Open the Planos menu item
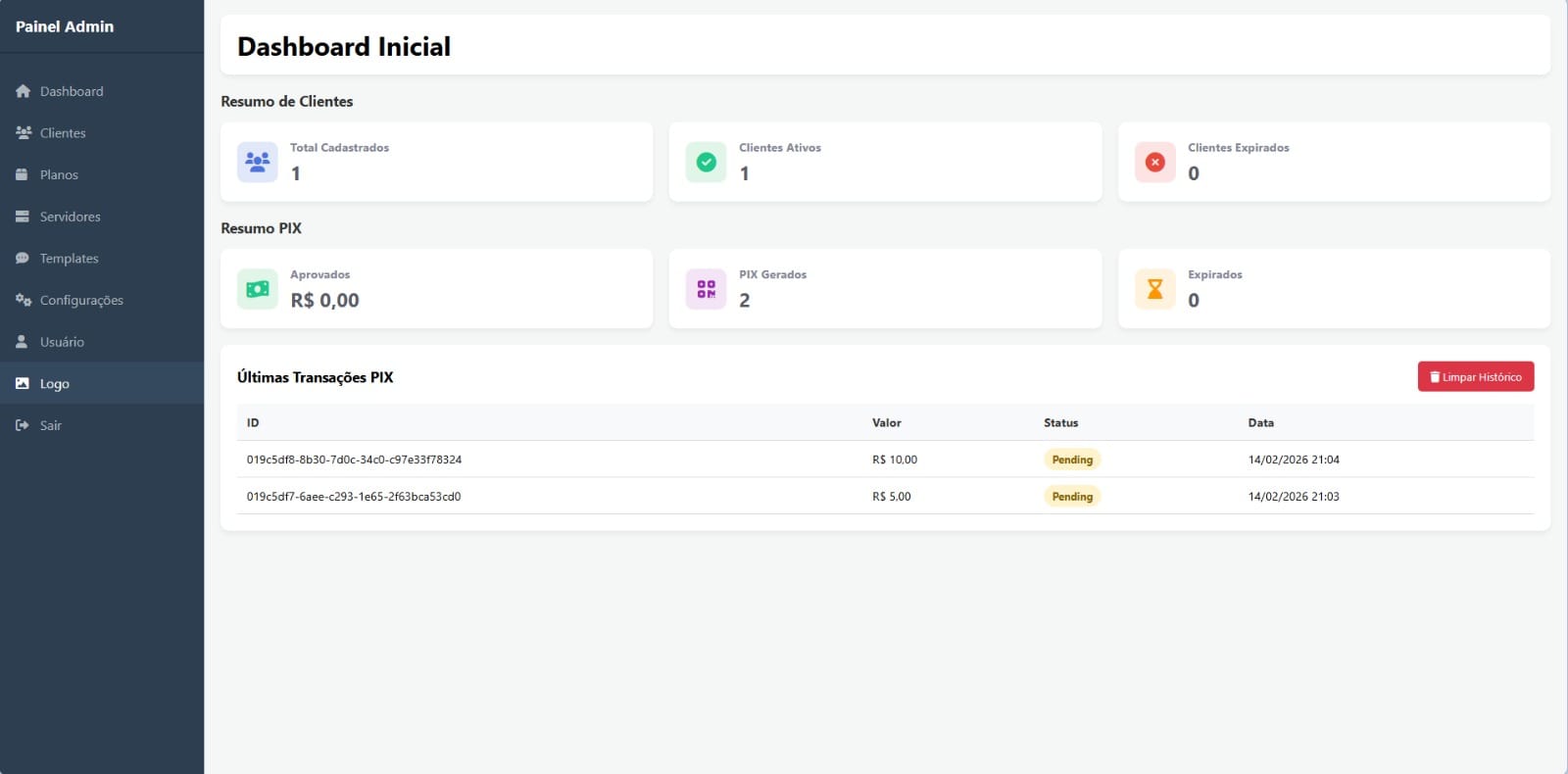This screenshot has height=774, width=1568. point(102,174)
